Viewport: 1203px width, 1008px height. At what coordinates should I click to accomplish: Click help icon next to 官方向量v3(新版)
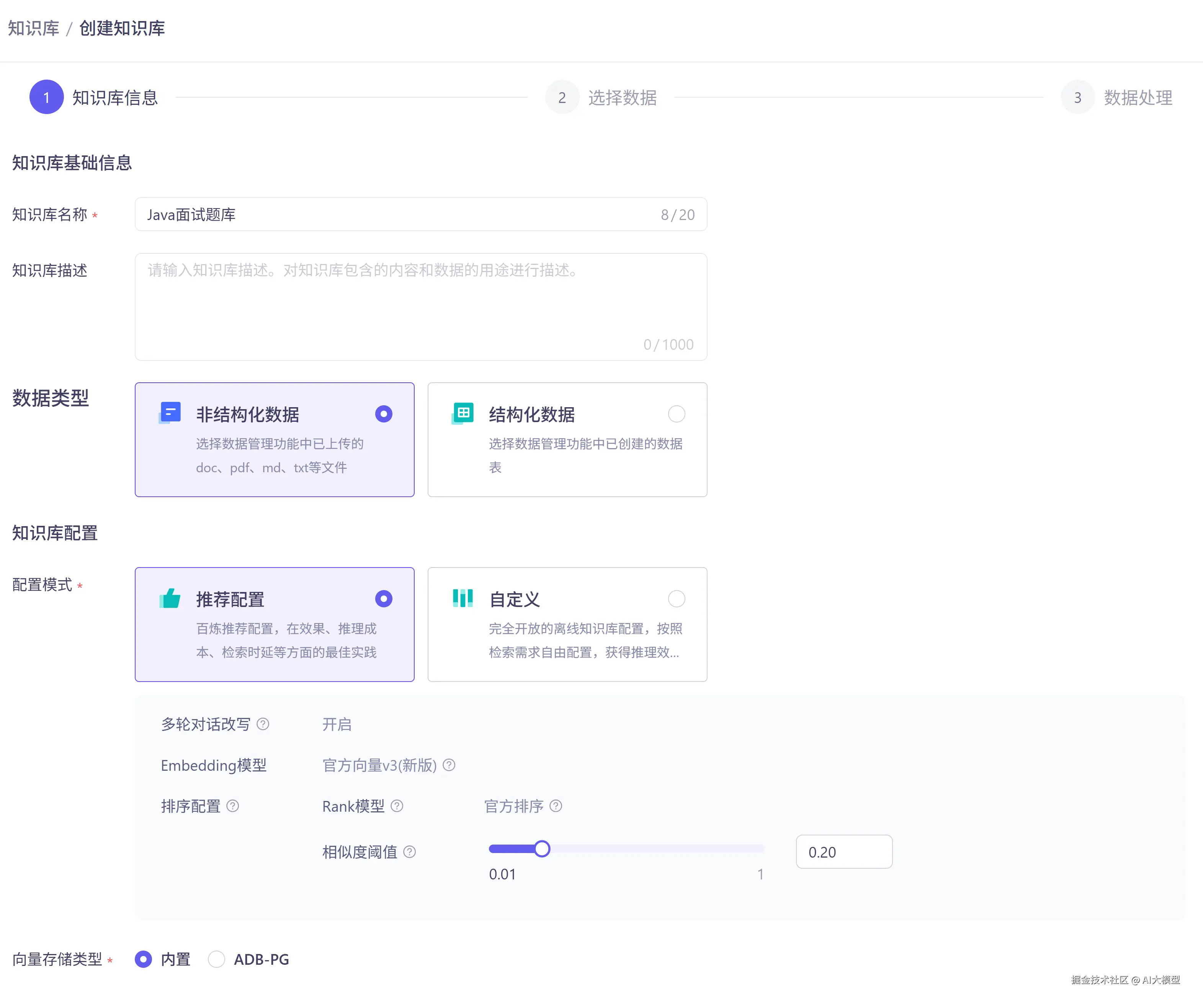click(x=449, y=765)
